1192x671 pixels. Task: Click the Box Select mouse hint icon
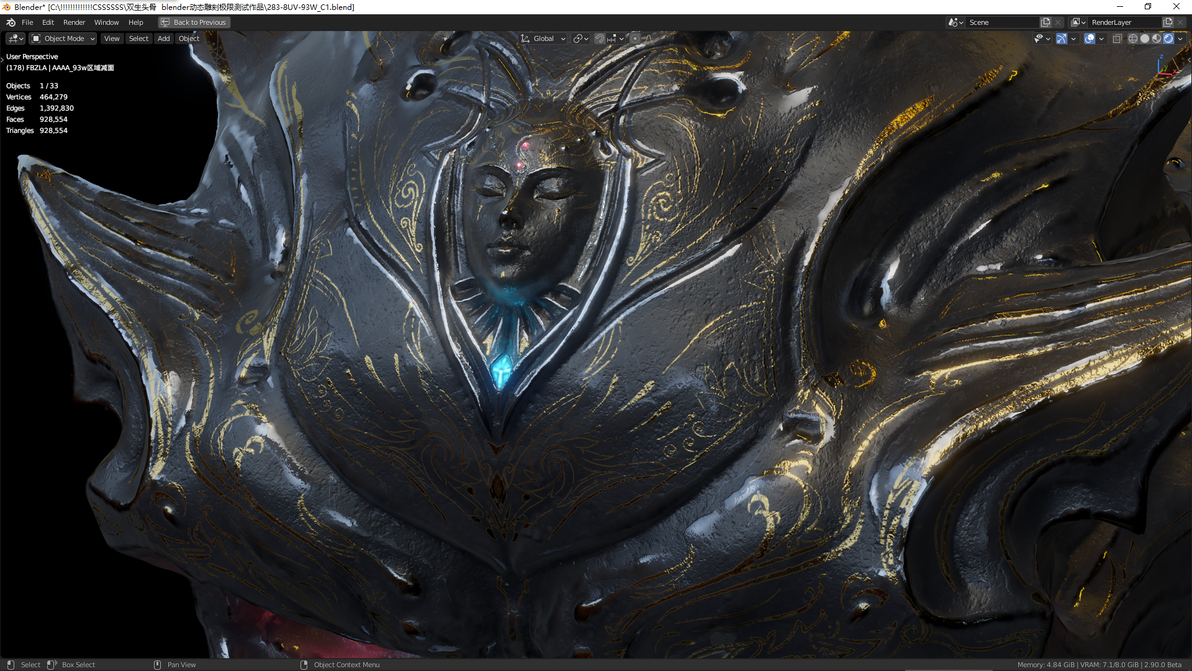tap(52, 664)
